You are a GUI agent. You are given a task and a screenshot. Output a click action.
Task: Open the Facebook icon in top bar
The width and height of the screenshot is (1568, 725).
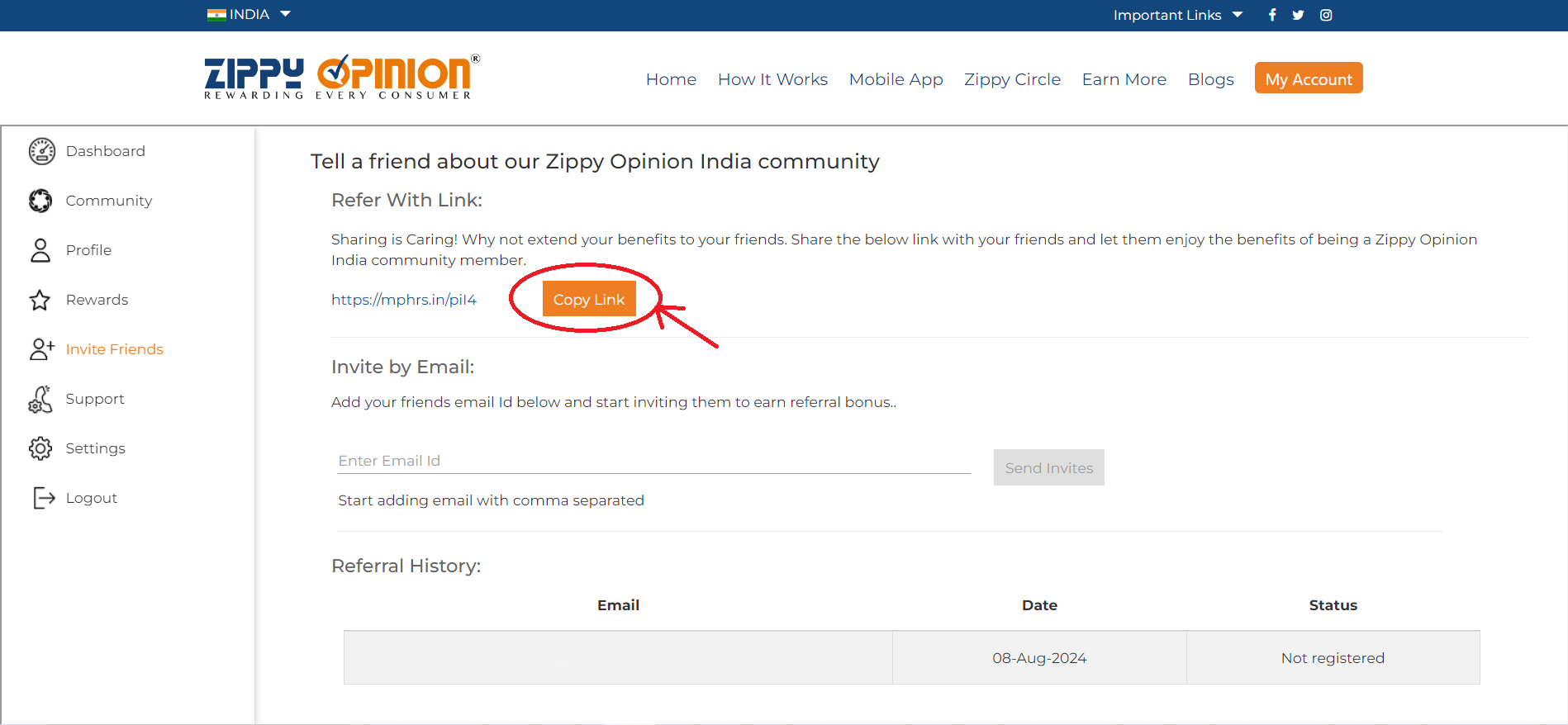pyautogui.click(x=1272, y=15)
